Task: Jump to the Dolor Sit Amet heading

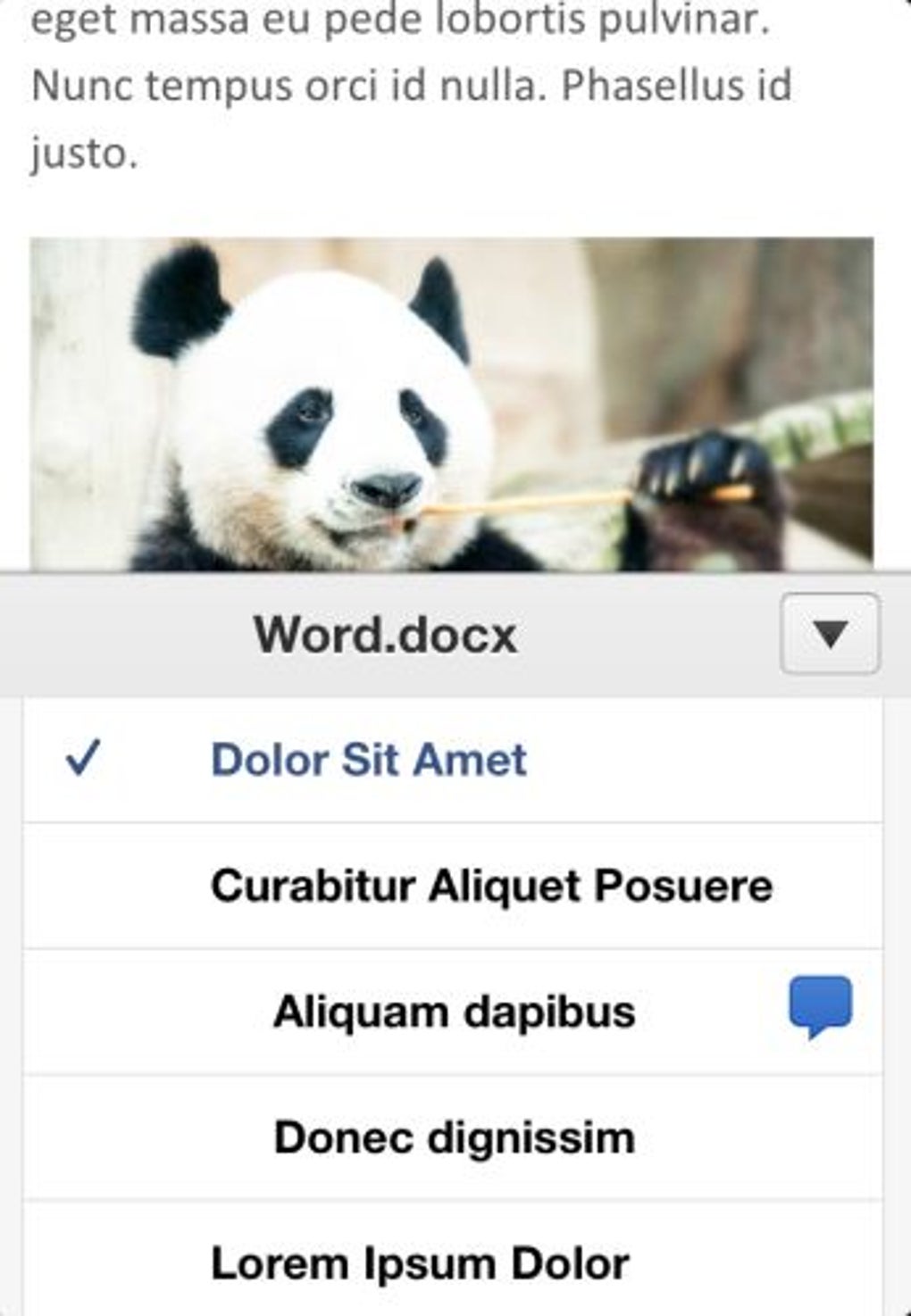Action: coord(368,760)
